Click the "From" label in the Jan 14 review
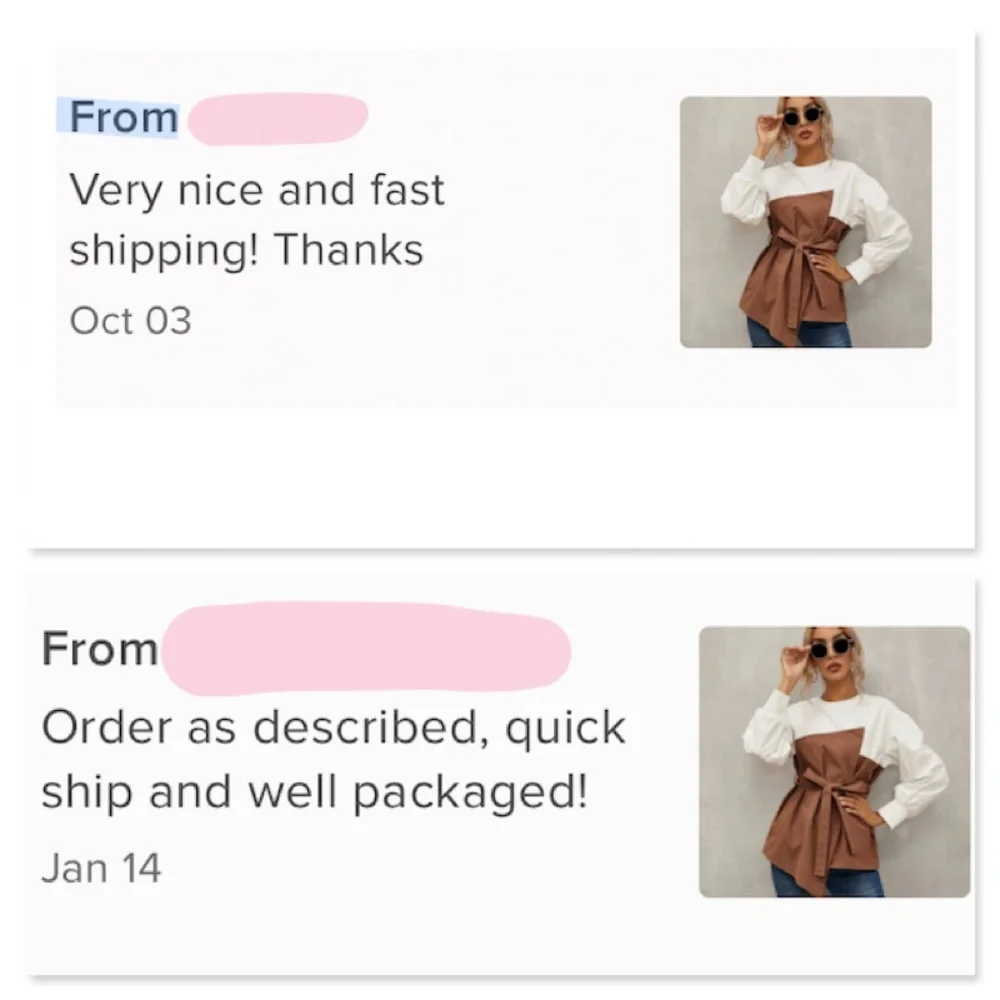 [100, 650]
